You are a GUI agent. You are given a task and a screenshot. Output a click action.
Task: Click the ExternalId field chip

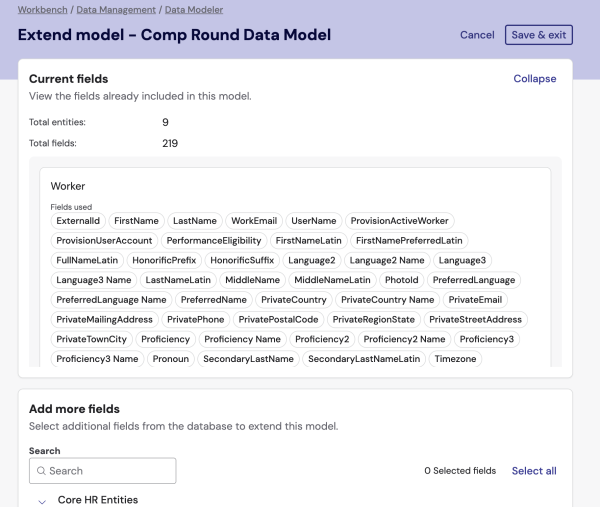point(78,221)
